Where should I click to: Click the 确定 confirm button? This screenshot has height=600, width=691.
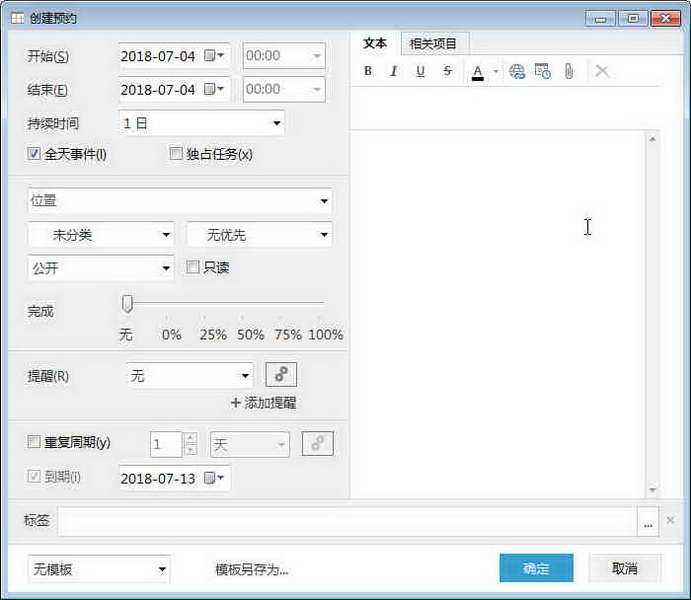point(536,568)
